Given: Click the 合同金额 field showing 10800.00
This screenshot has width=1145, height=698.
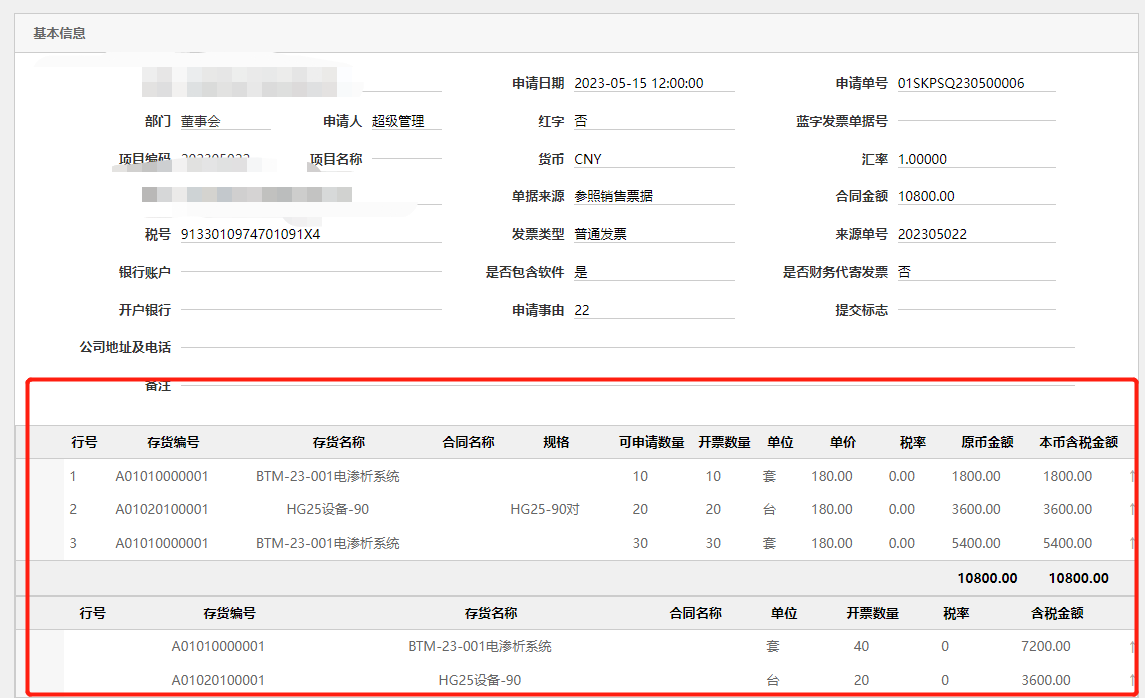Looking at the screenshot, I should pos(976,196).
